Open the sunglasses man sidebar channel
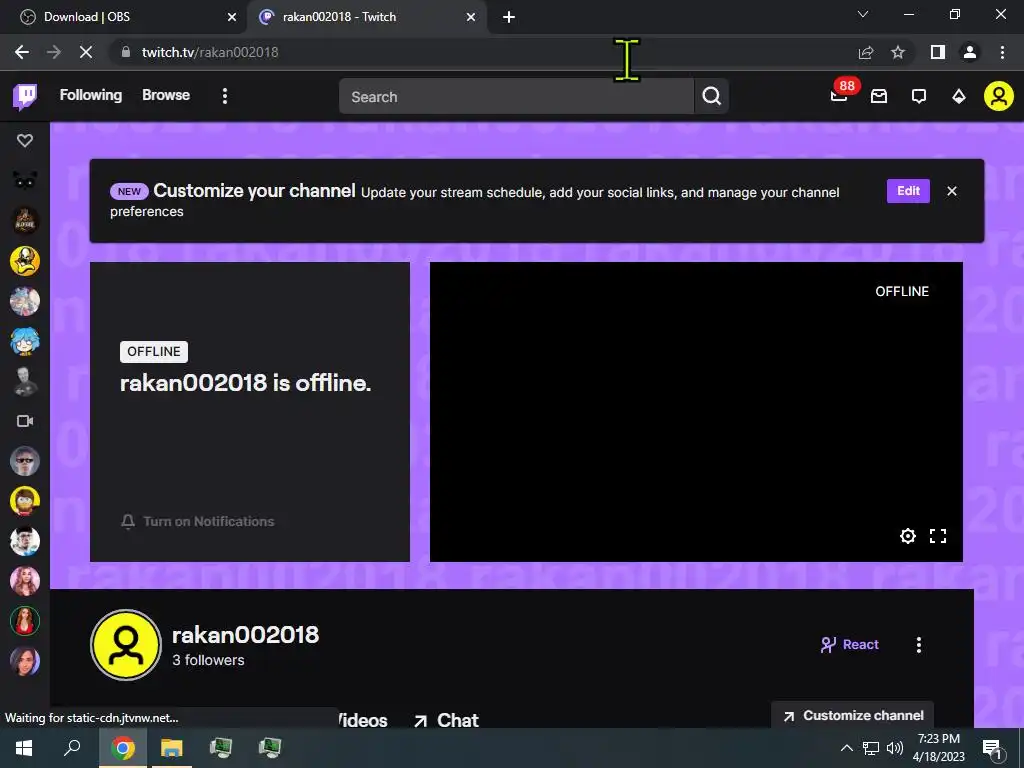This screenshot has height=768, width=1024. (x=25, y=461)
